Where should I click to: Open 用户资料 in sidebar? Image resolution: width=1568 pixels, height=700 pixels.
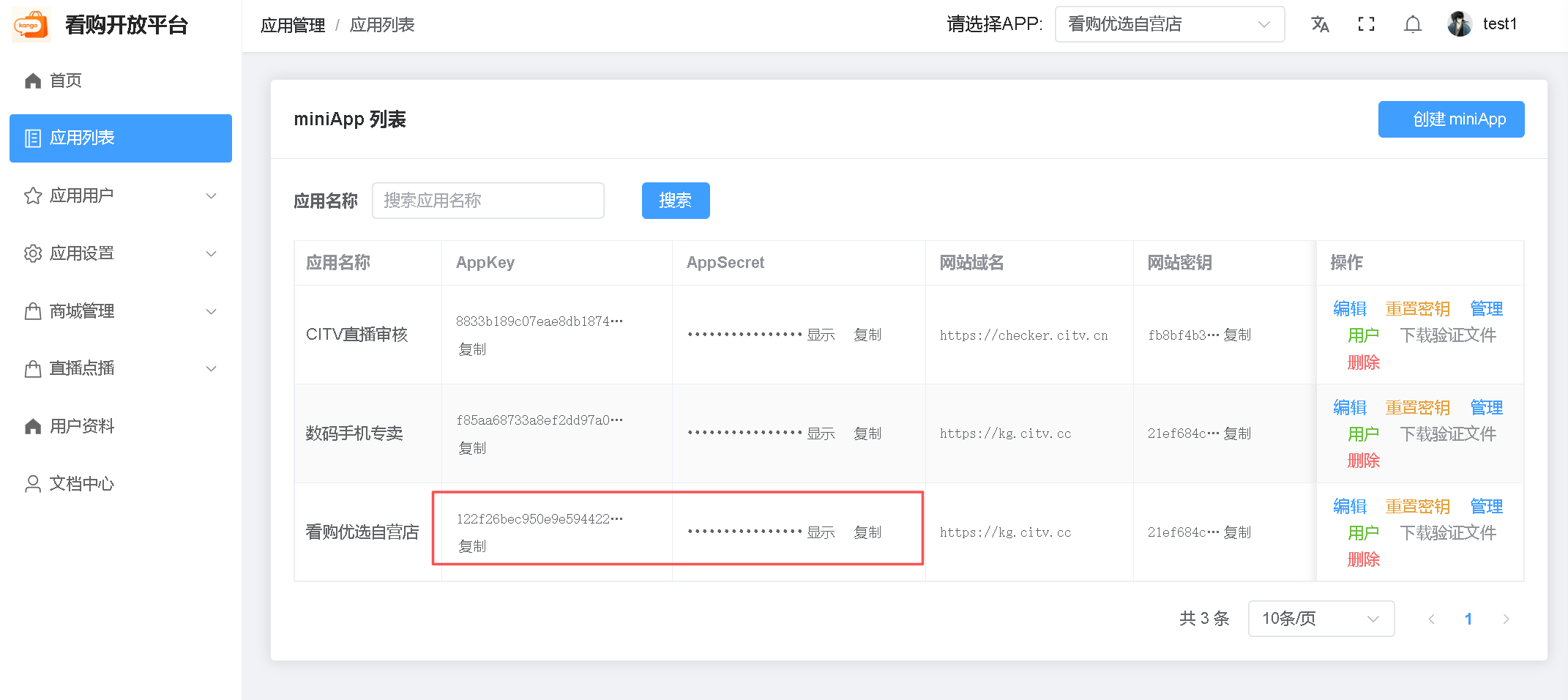pyautogui.click(x=121, y=426)
